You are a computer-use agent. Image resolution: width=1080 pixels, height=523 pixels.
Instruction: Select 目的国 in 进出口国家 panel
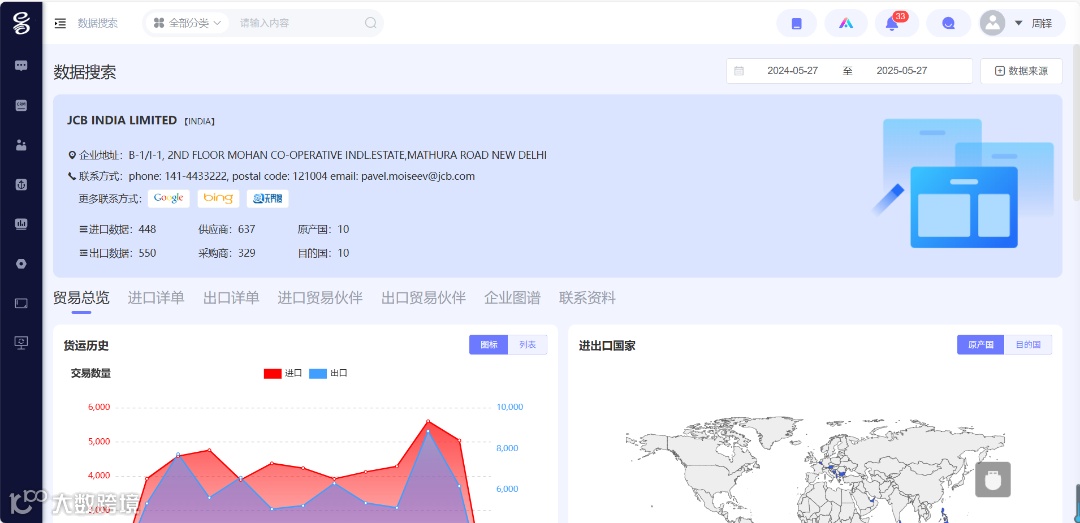(x=1028, y=345)
